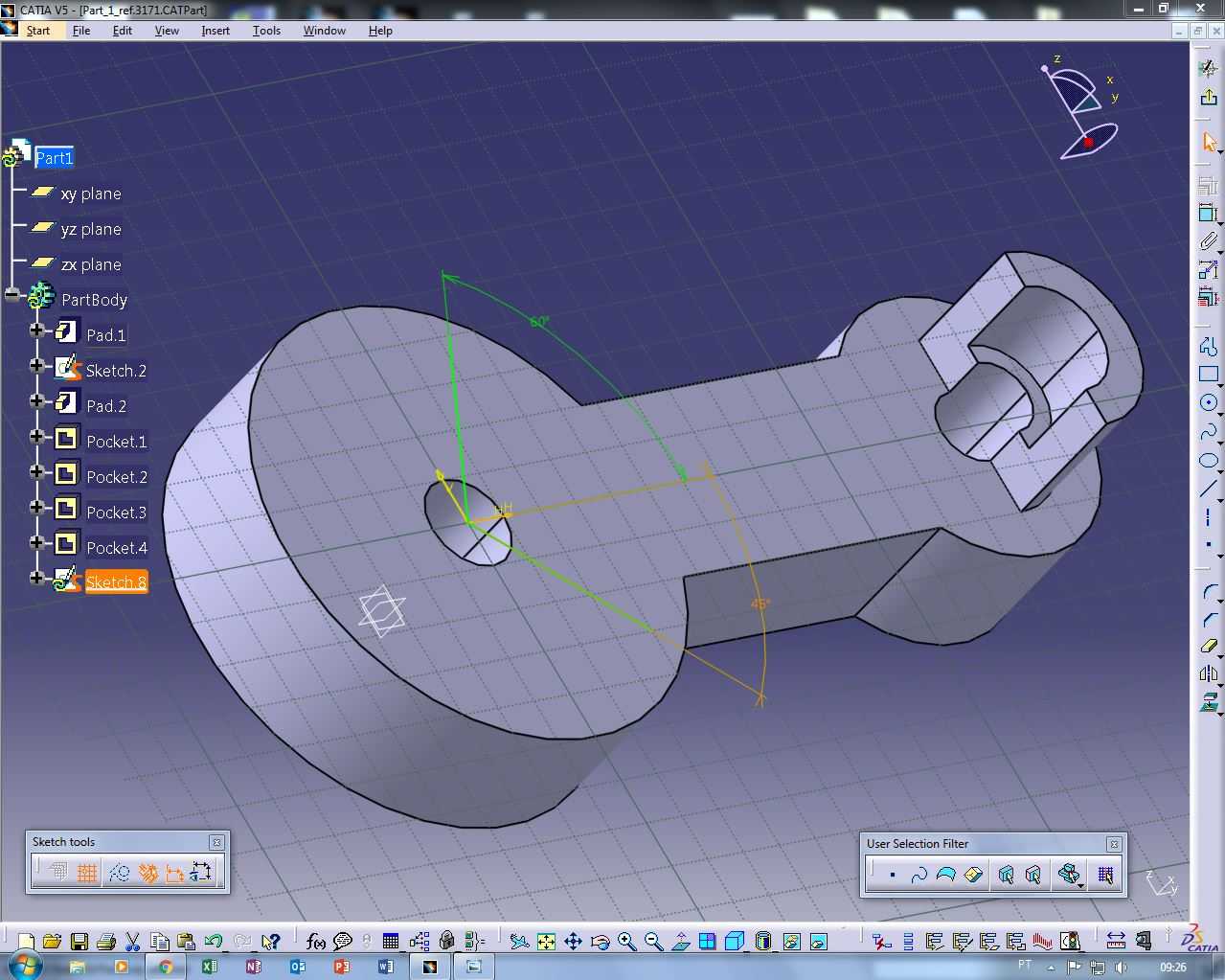Image resolution: width=1225 pixels, height=980 pixels.
Task: Open the Constraint dimension tool
Action: [1209, 213]
